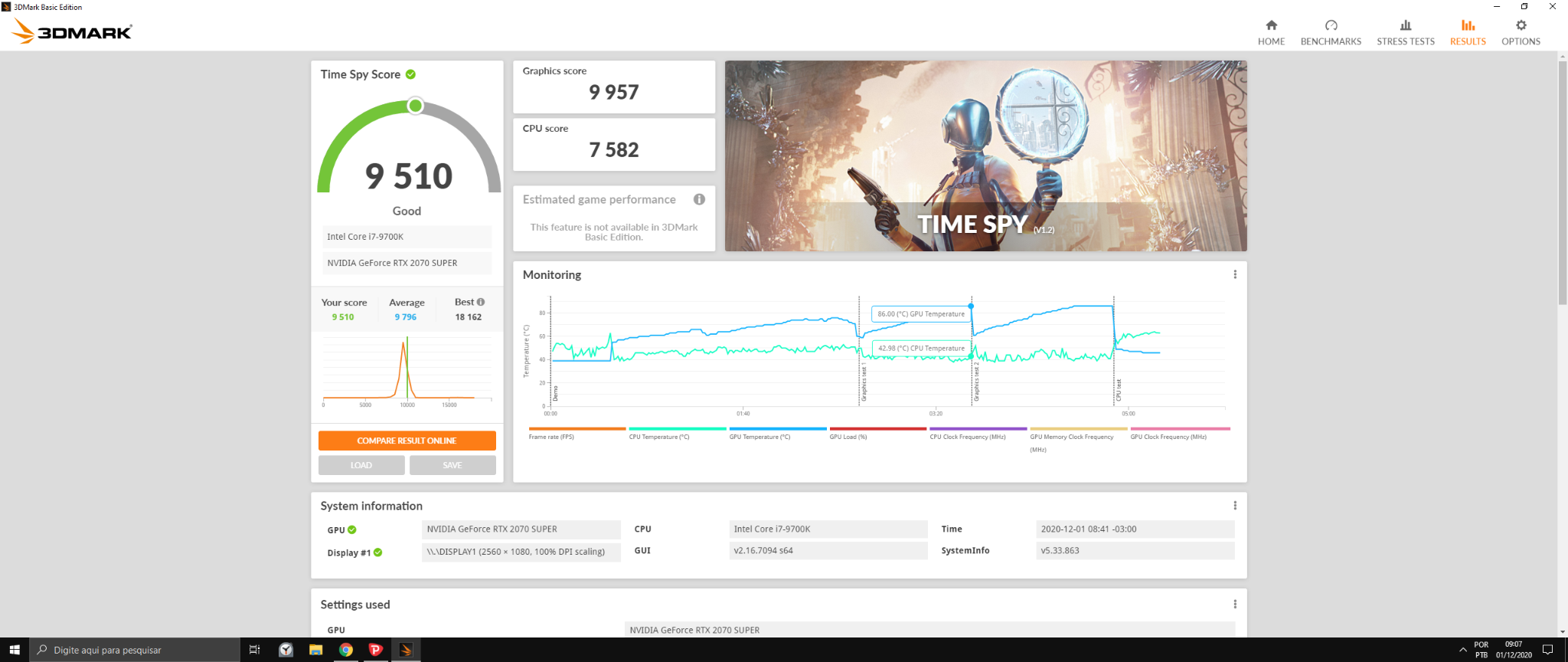This screenshot has height=662, width=1568.
Task: Select the Results tab
Action: click(x=1468, y=33)
